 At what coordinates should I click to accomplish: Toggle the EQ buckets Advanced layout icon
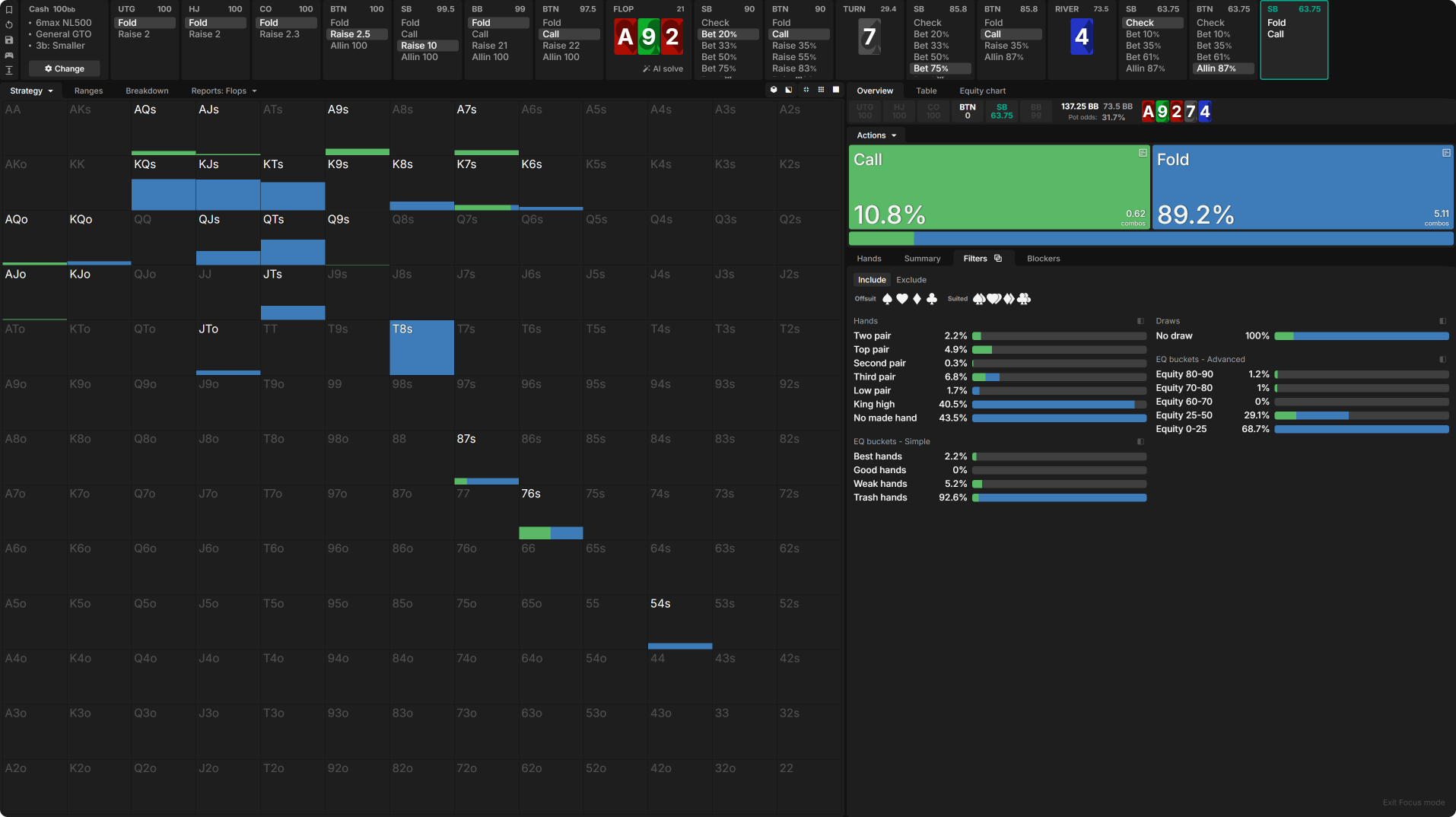coord(1443,359)
